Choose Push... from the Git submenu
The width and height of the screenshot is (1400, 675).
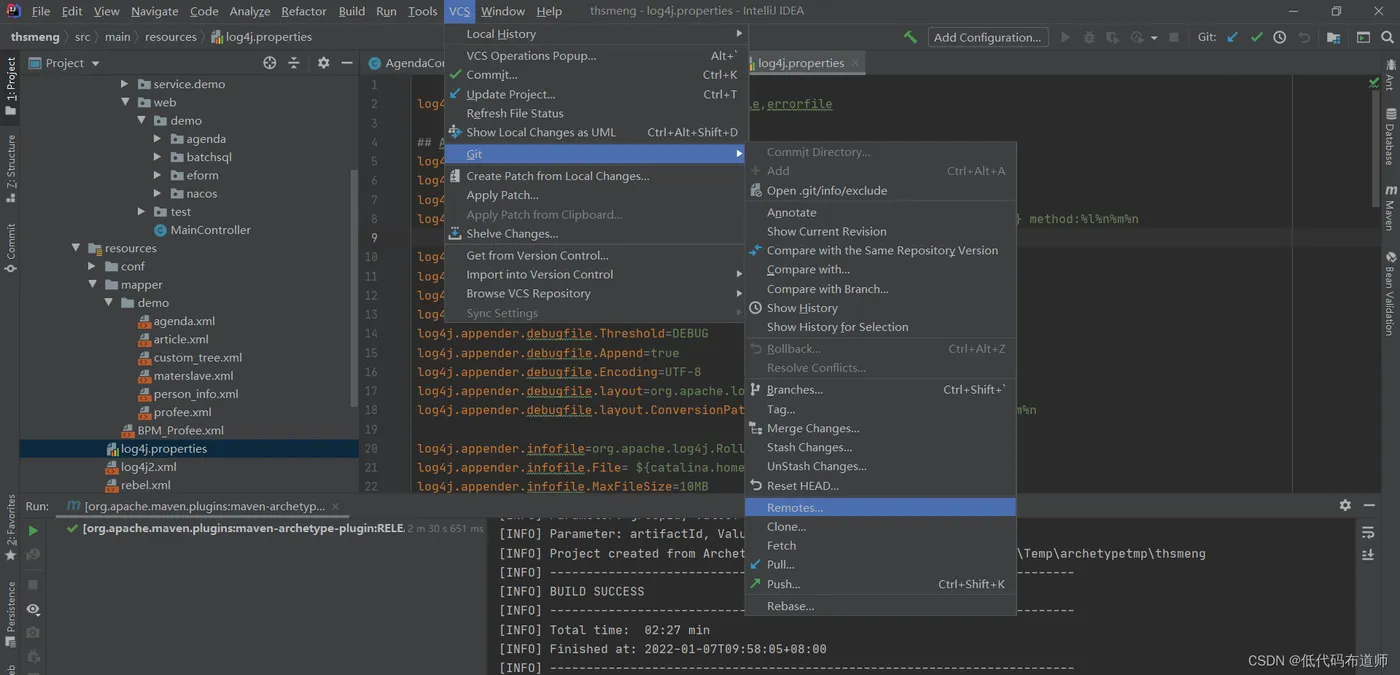[783, 584]
